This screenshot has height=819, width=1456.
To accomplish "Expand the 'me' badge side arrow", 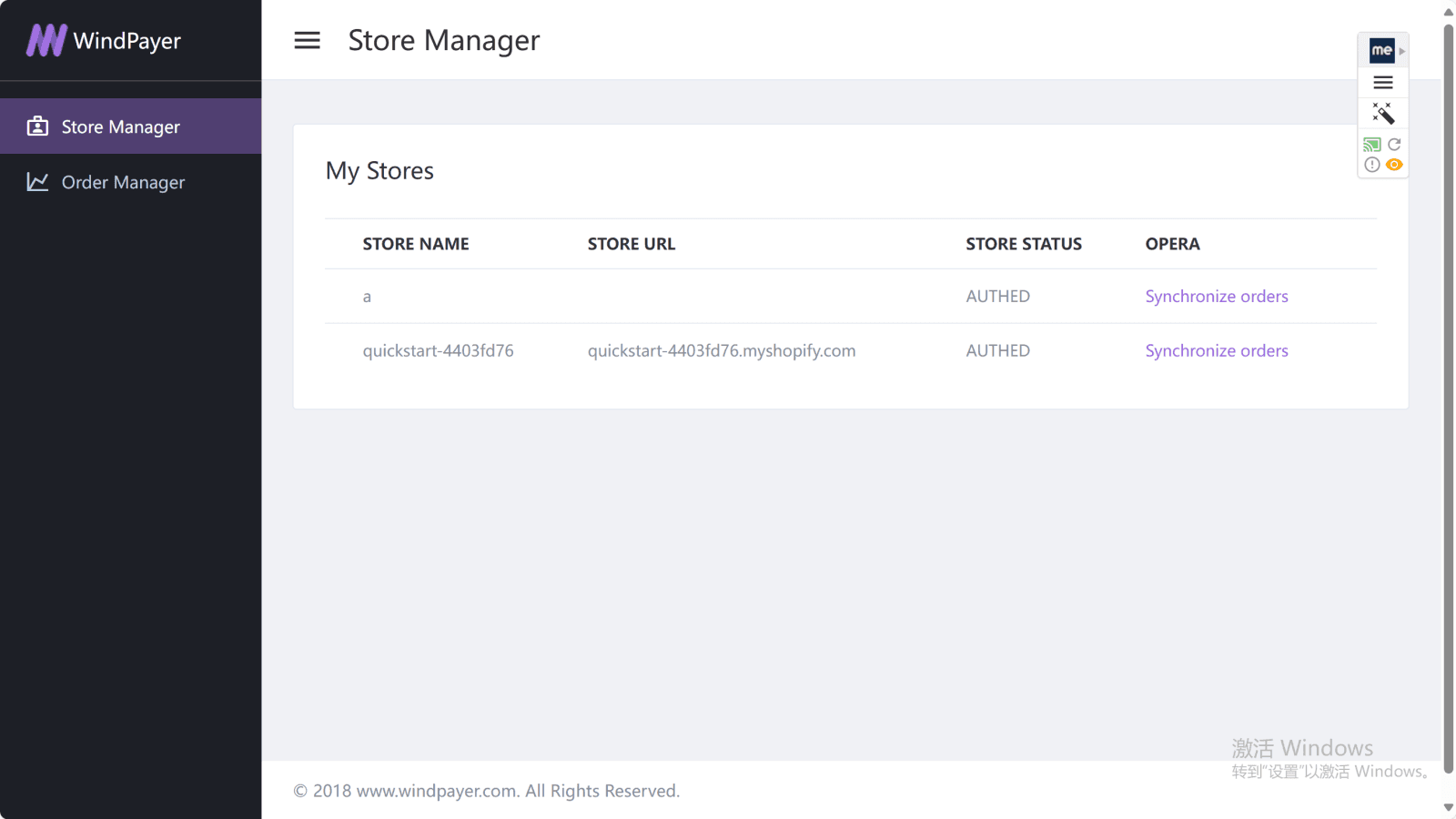I will 1400,51.
